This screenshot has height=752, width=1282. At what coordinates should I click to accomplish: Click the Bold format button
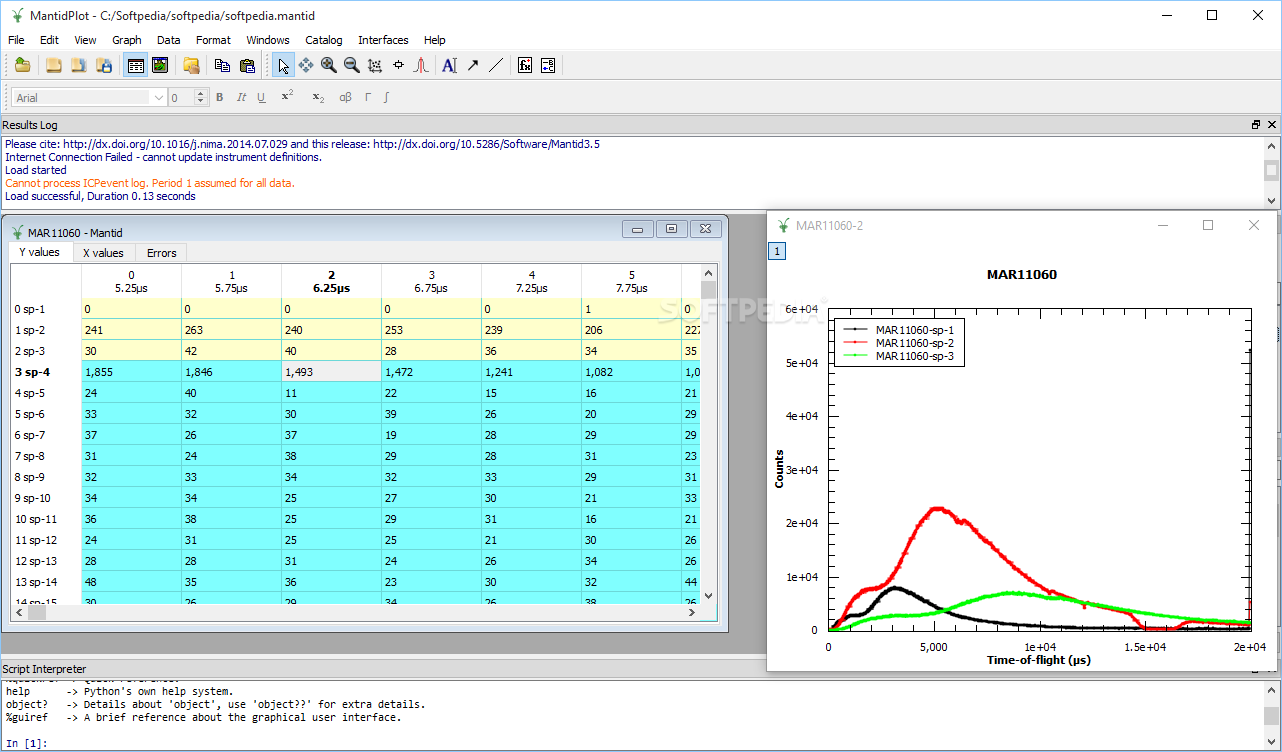220,97
